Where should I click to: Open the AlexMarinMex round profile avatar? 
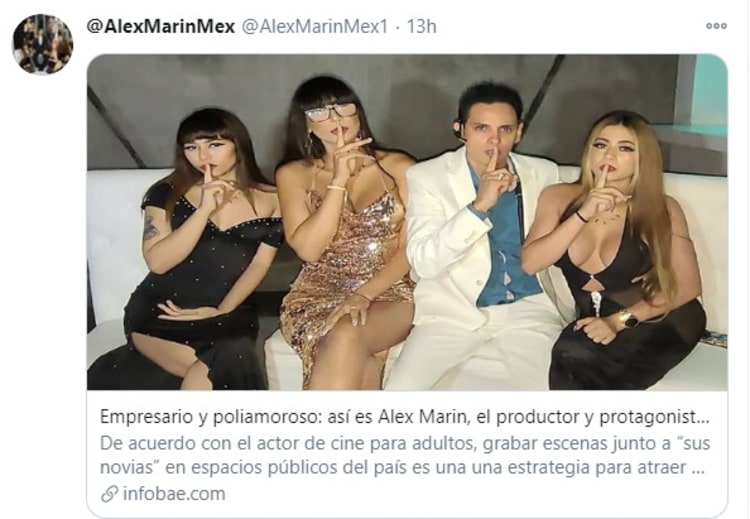click(42, 44)
